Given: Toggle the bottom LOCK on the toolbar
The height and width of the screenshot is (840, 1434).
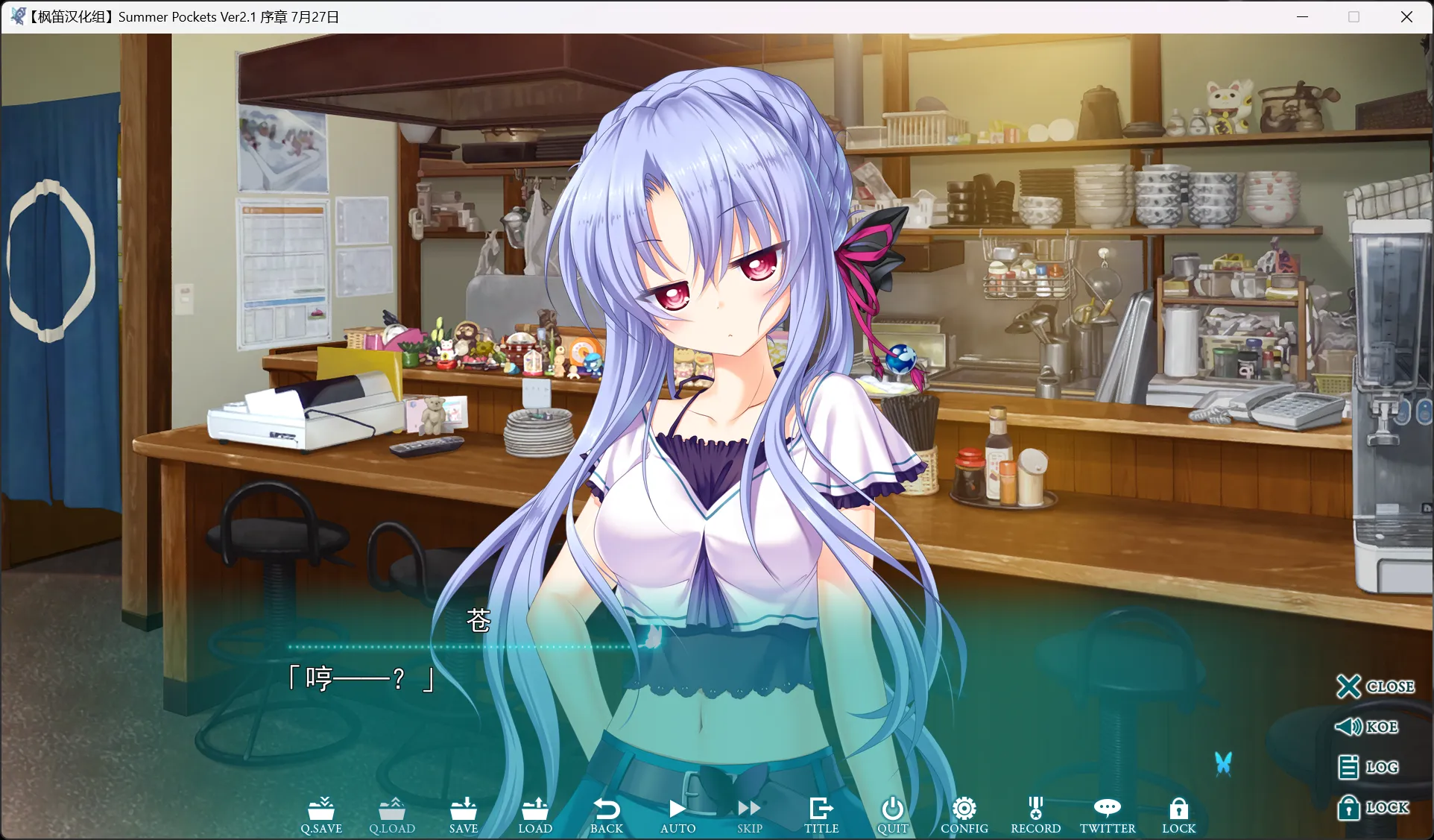Looking at the screenshot, I should coord(1178,815).
